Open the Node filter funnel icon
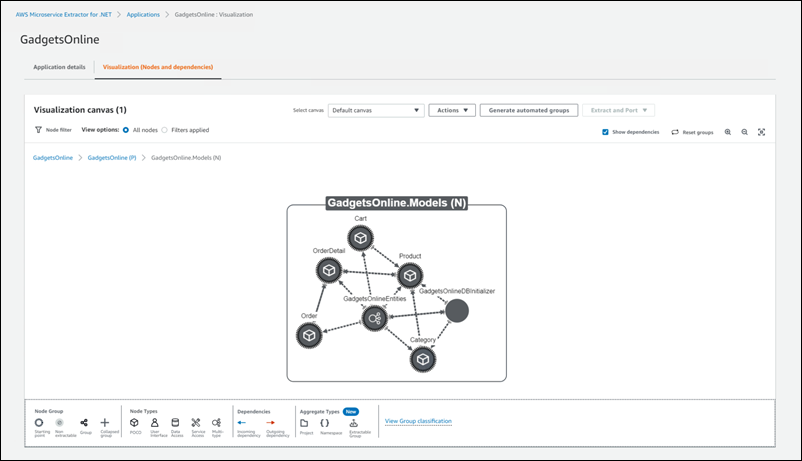Screen dimensions: 802x461 38,130
